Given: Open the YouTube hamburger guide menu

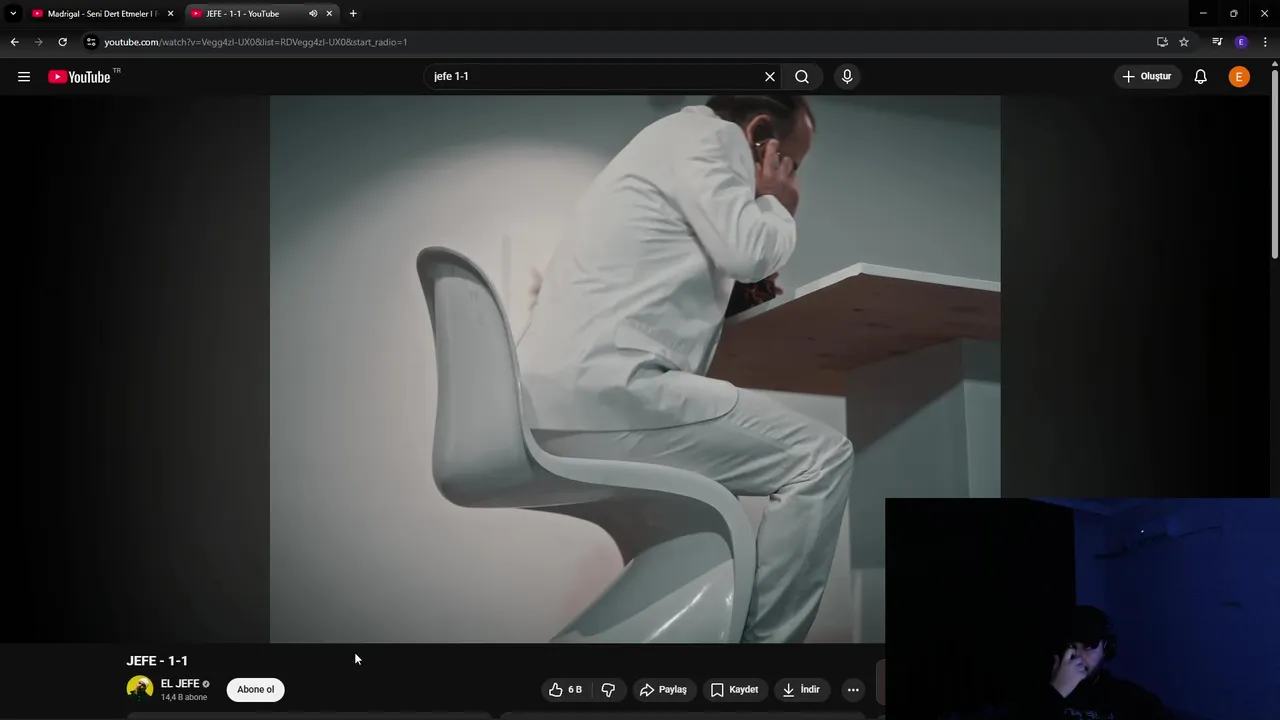Looking at the screenshot, I should 24,77.
